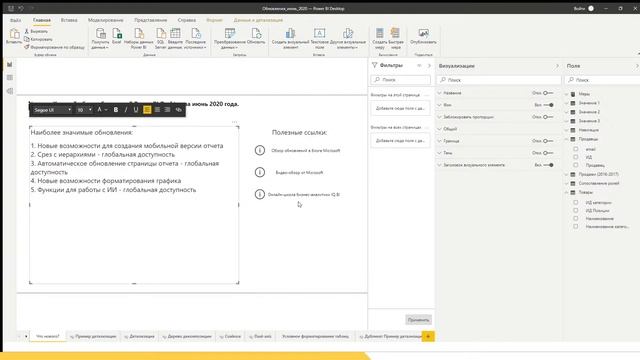Open the Обзор обновлений в блоге Microsoft link

(x=305, y=151)
